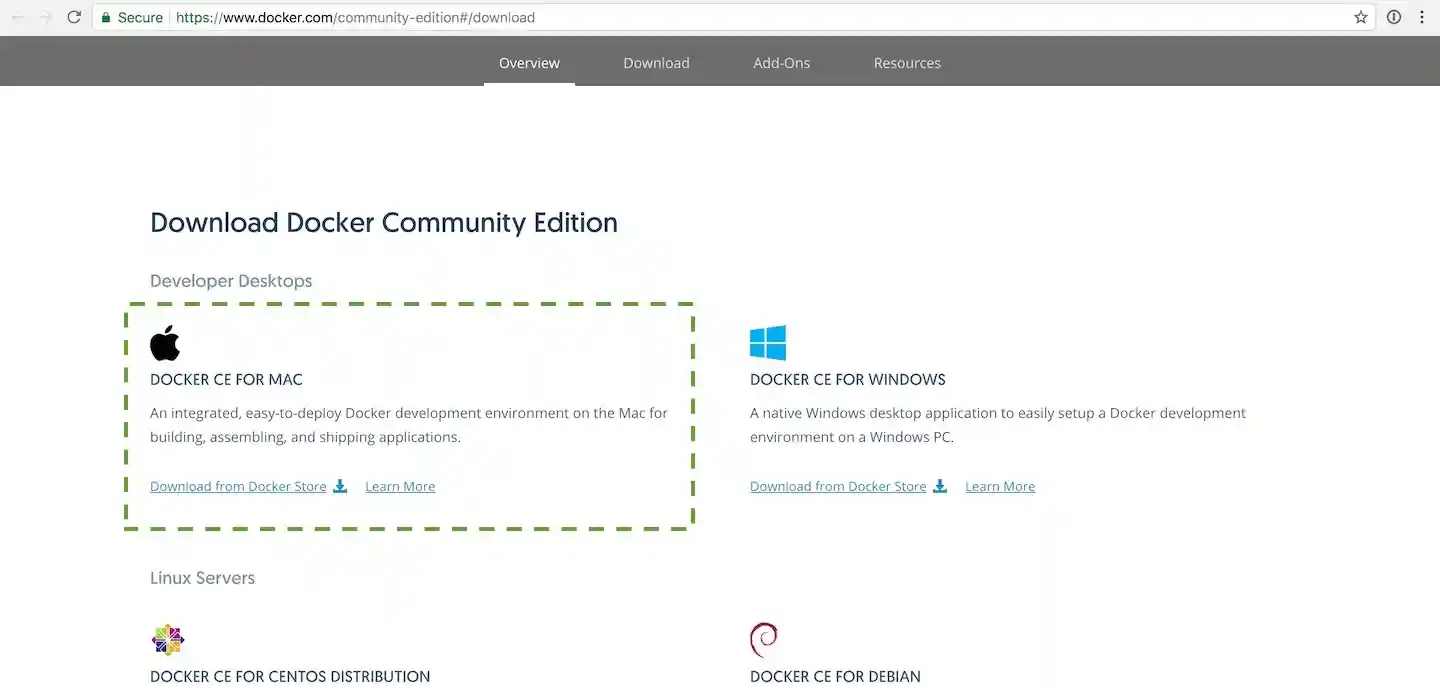Screen dimensions: 1440x689
Task: Open the Chrome three-dot menu
Action: click(1422, 17)
